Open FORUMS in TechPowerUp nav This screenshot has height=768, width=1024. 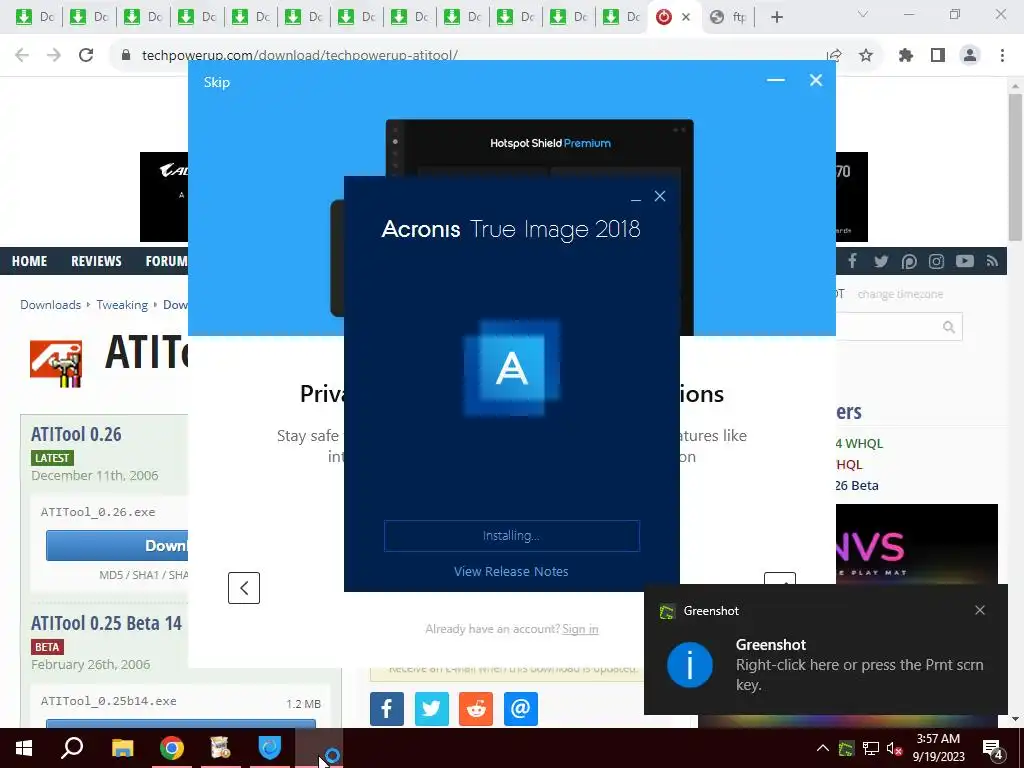pos(167,261)
